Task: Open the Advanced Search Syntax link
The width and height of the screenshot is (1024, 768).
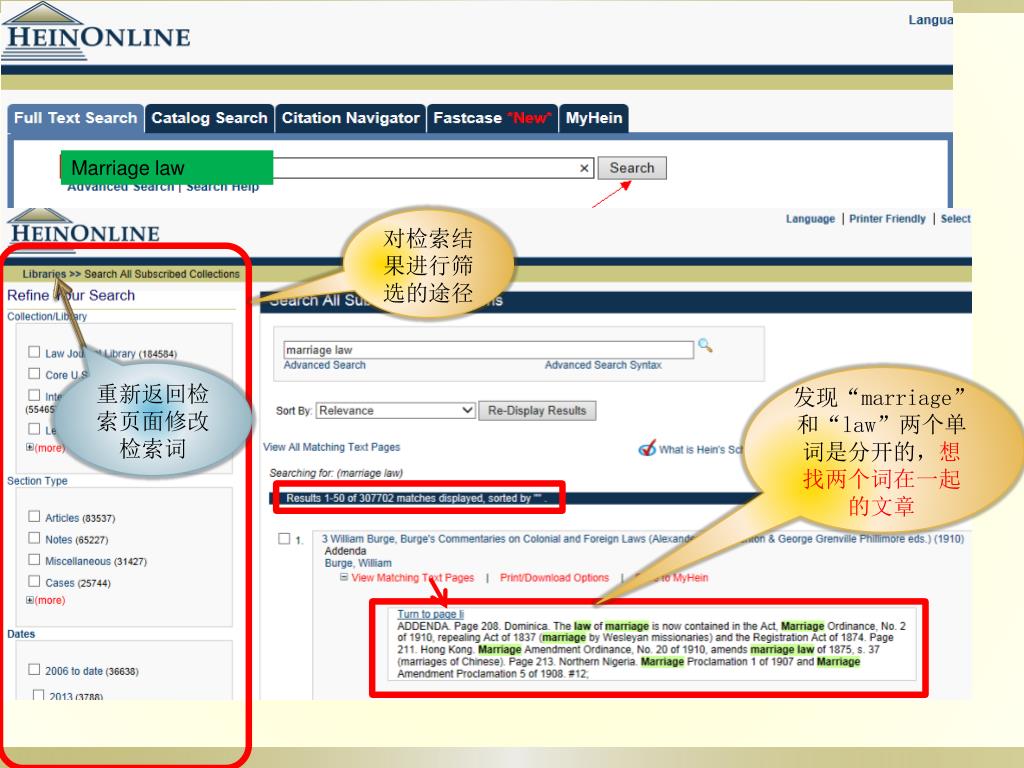Action: [603, 365]
